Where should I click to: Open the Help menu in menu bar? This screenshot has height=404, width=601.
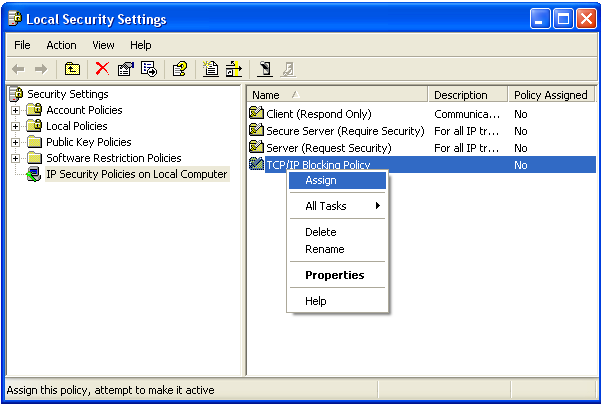(141, 45)
